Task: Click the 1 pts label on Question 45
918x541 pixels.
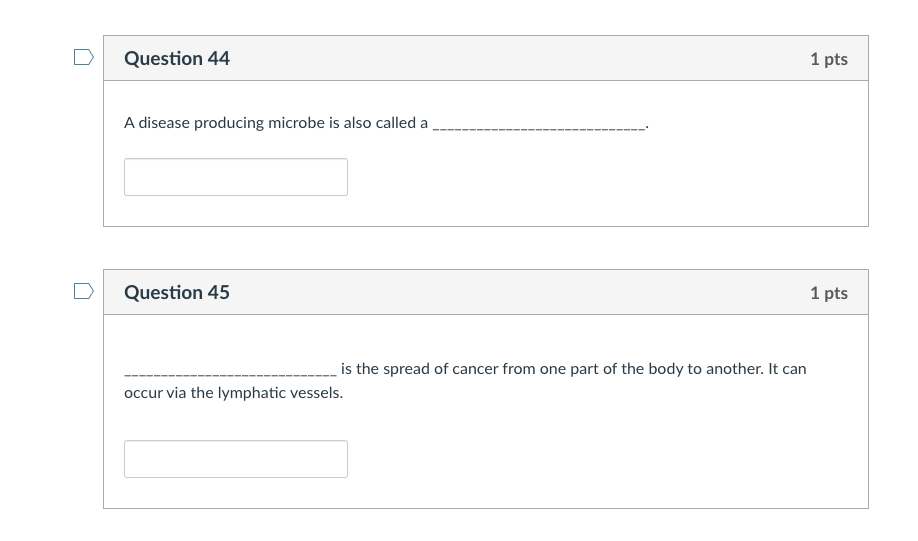Action: click(828, 293)
